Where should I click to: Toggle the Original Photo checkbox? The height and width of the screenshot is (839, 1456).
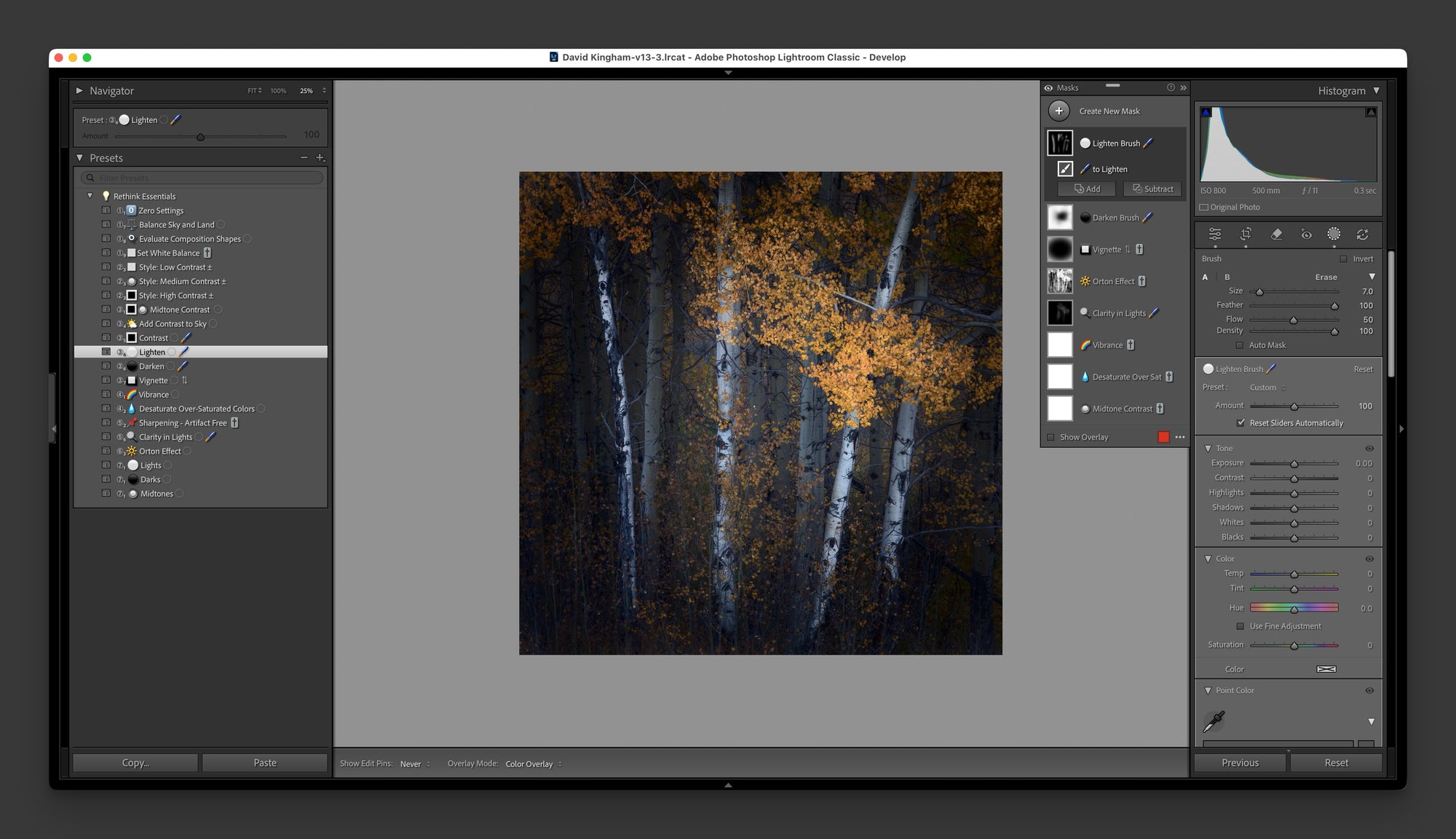pyautogui.click(x=1204, y=207)
